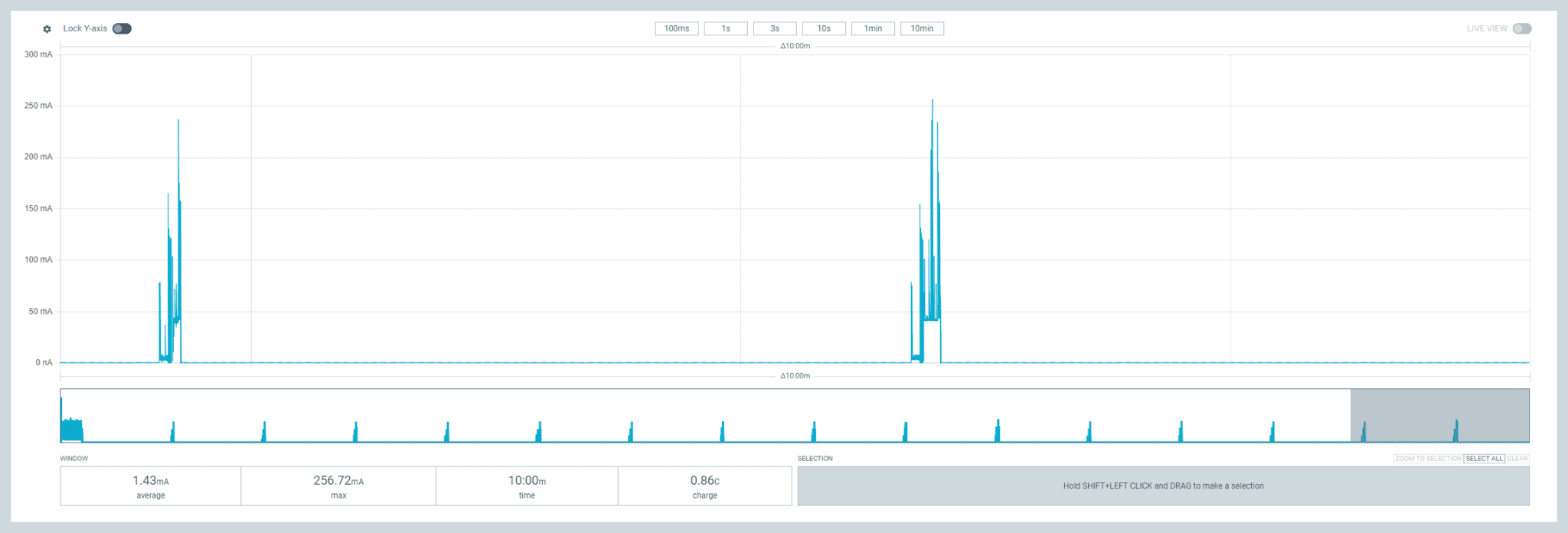The height and width of the screenshot is (533, 1568).
Task: Click the tallest 256 mA current spike
Action: pyautogui.click(x=932, y=103)
